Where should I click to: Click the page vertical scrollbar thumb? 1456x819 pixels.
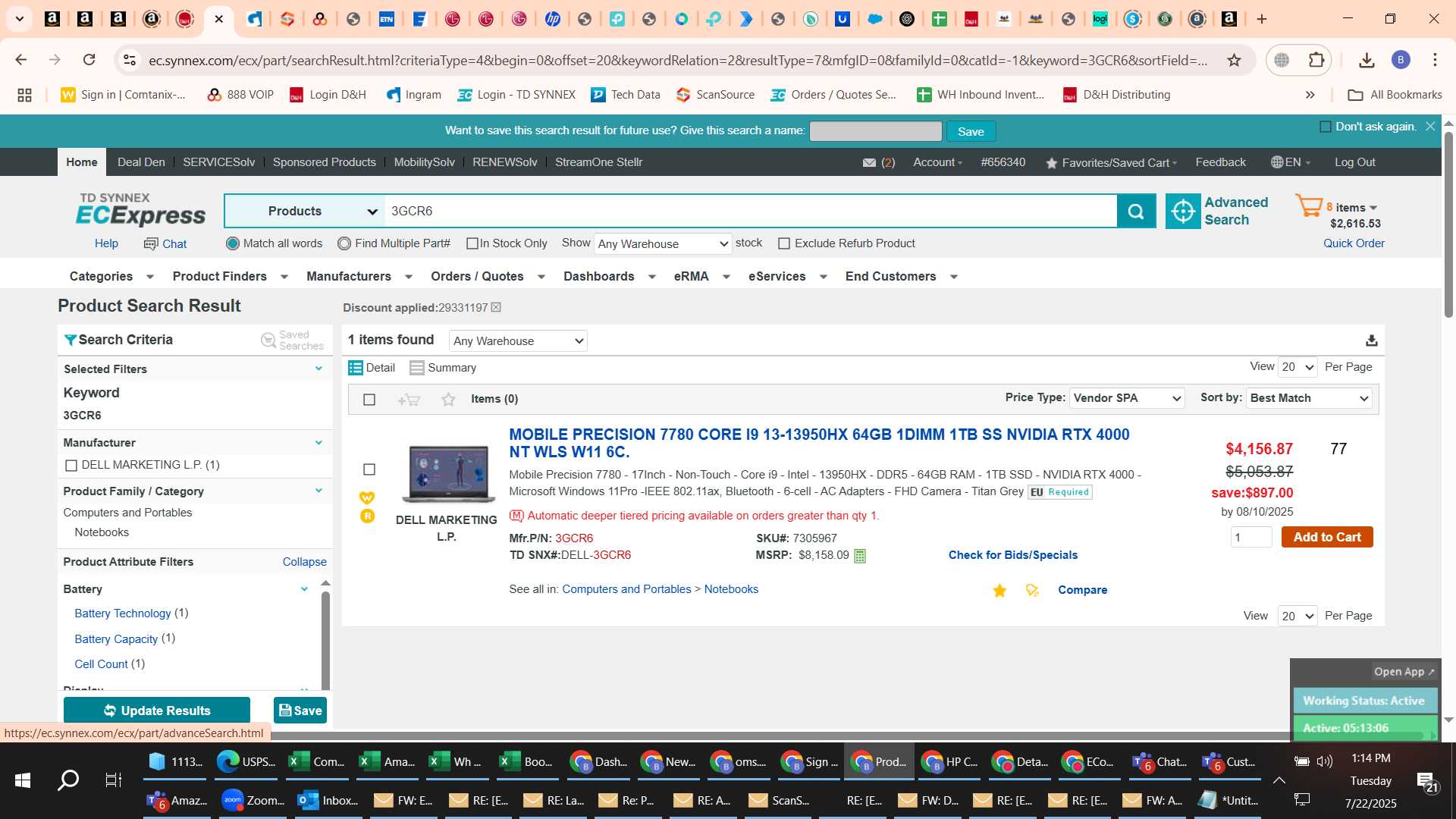point(1448,224)
